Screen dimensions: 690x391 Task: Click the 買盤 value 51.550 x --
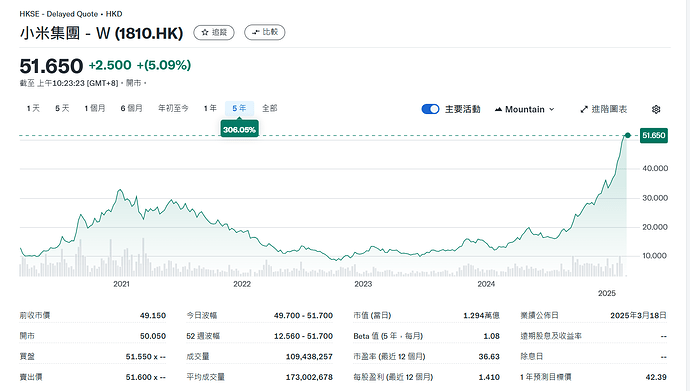pos(146,357)
